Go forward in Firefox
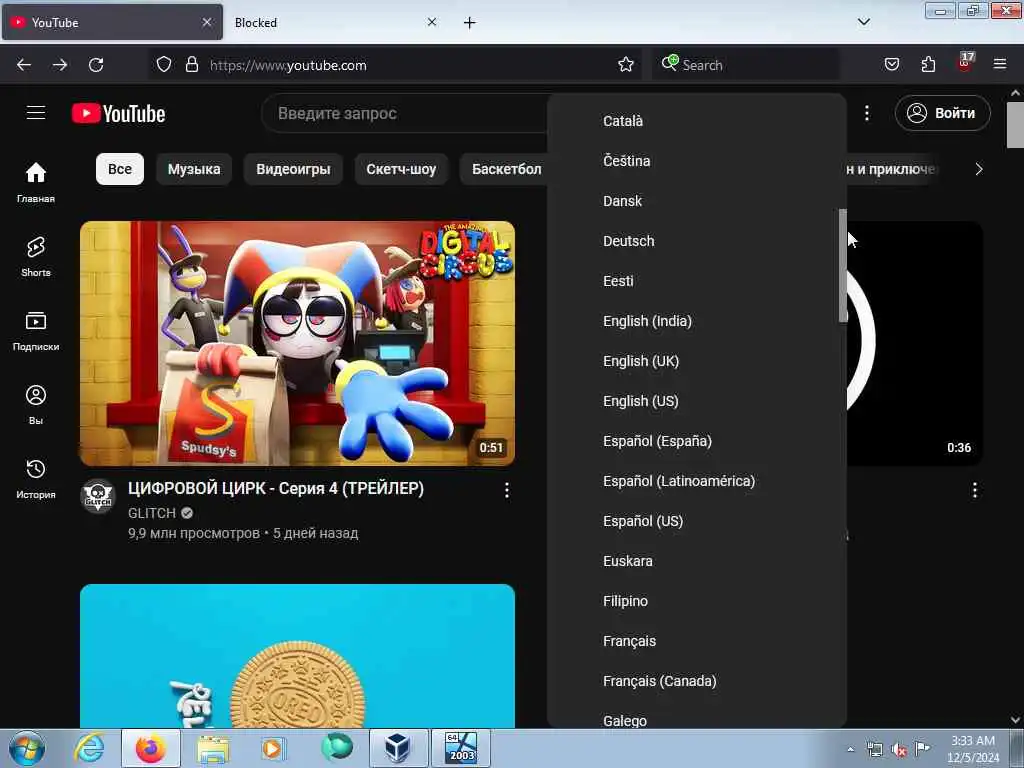This screenshot has height=768, width=1024. pyautogui.click(x=60, y=65)
